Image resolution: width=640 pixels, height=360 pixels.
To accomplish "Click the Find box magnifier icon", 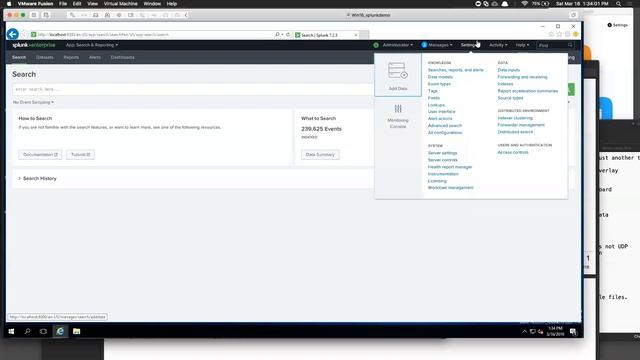I will tap(570, 45).
